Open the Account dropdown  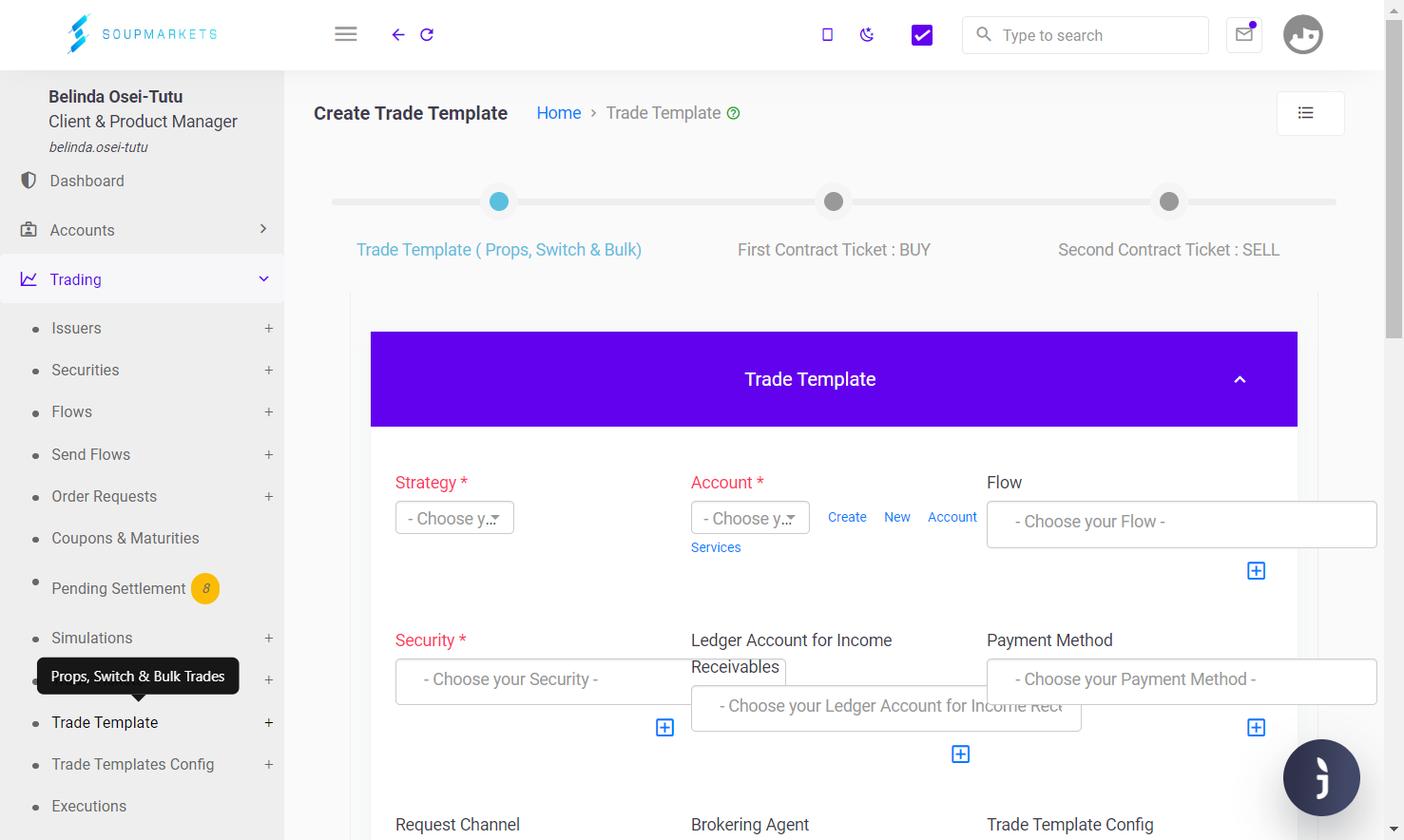click(x=750, y=518)
